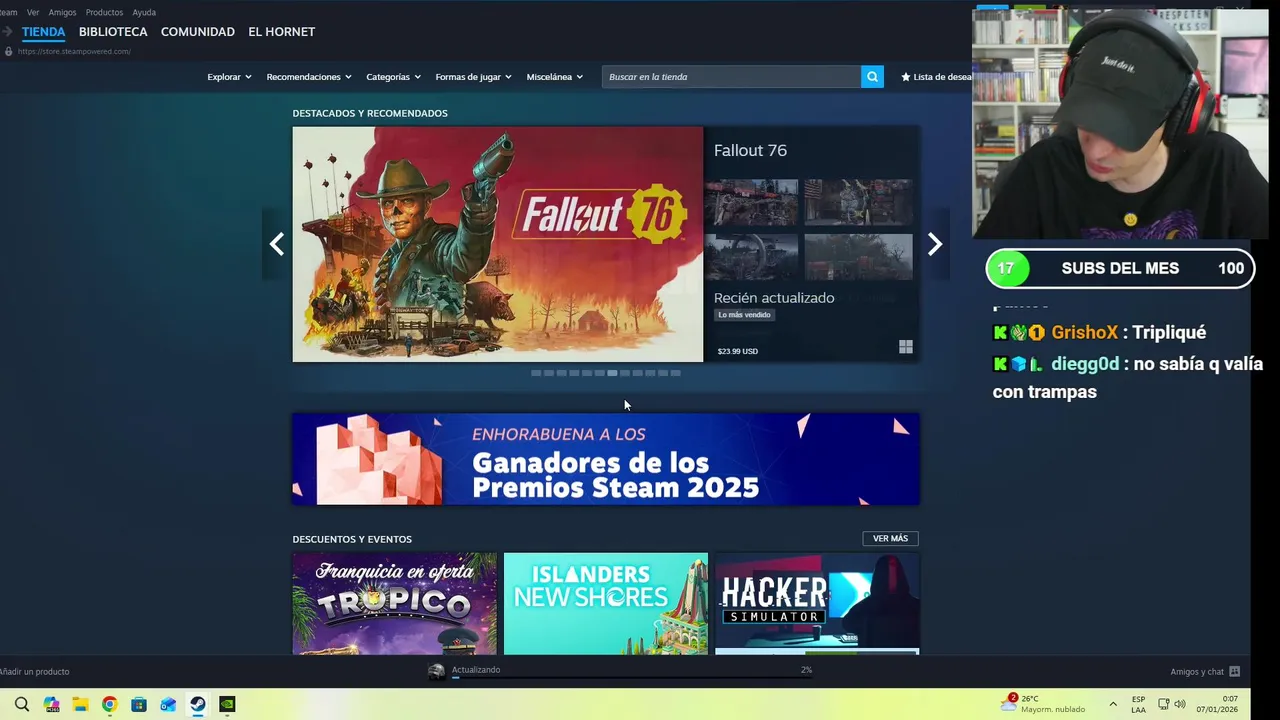
Task: Click the store URL address text
Action: pyautogui.click(x=74, y=52)
